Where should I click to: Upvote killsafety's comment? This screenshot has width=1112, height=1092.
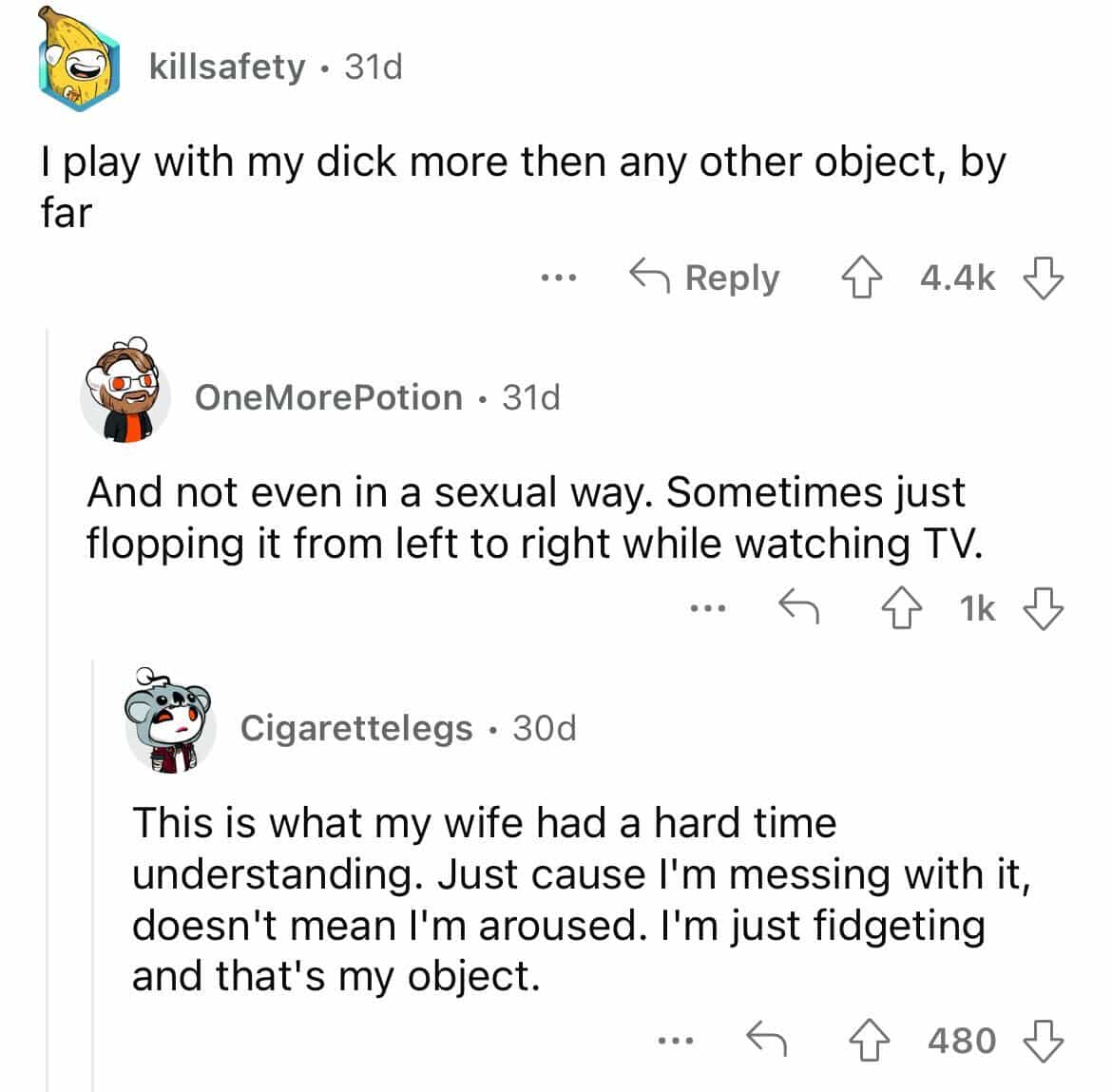pos(861,278)
